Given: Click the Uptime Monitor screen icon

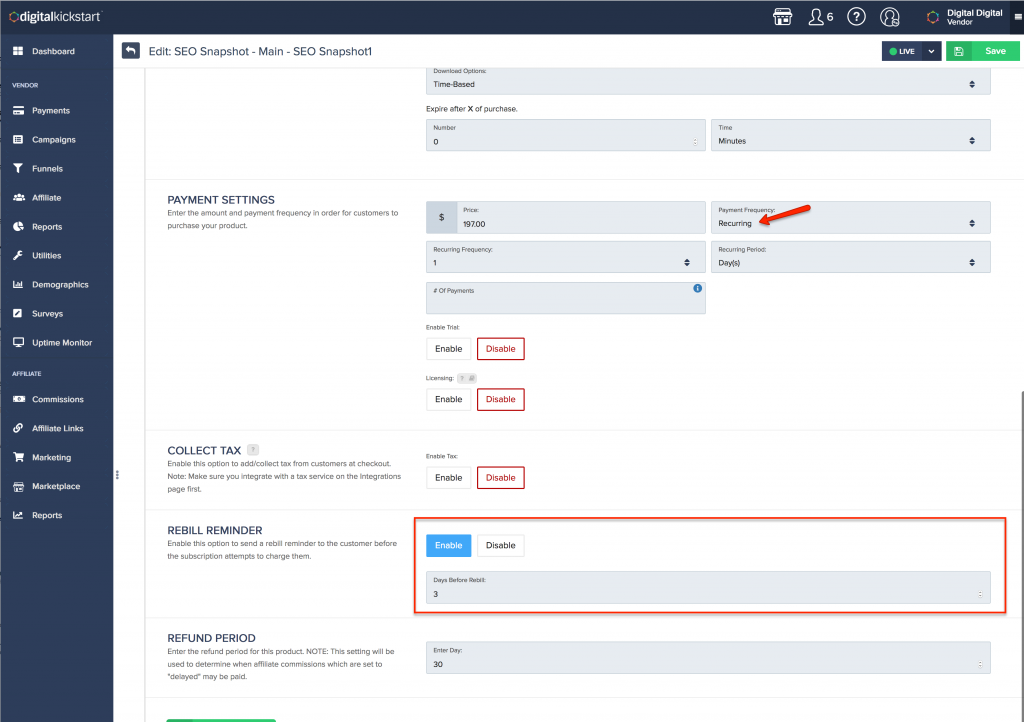Looking at the screenshot, I should click(x=18, y=342).
